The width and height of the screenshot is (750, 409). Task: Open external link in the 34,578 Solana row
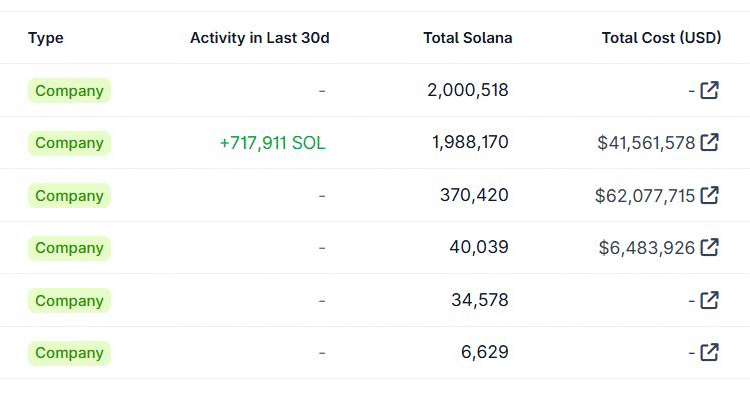[x=709, y=300]
